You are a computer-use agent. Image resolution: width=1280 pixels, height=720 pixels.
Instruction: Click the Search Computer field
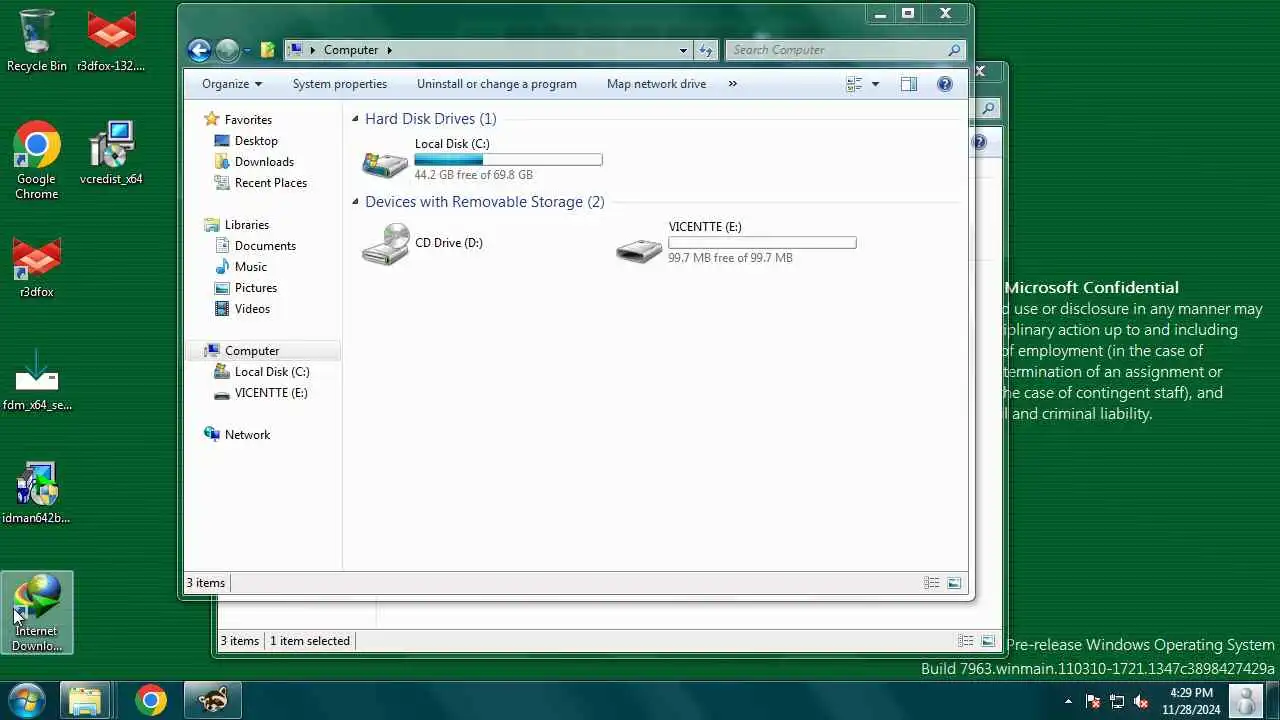tap(845, 50)
